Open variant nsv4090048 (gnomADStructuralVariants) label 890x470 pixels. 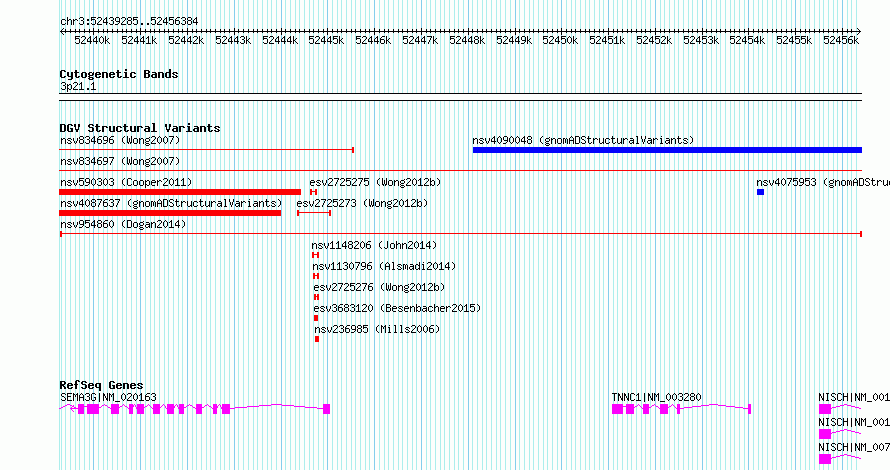click(x=583, y=140)
